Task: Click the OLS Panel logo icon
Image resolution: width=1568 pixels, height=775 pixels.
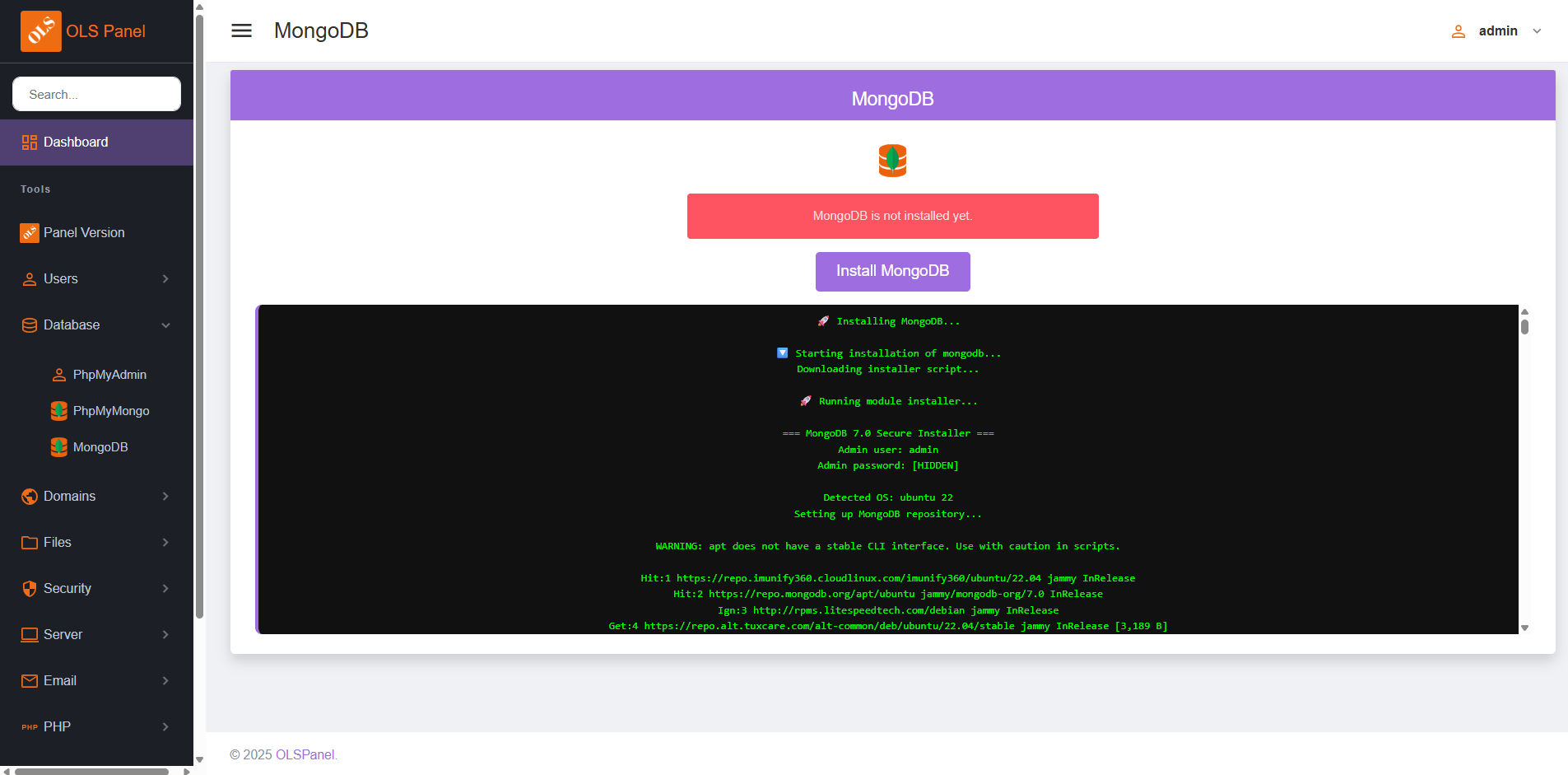Action: coord(40,31)
